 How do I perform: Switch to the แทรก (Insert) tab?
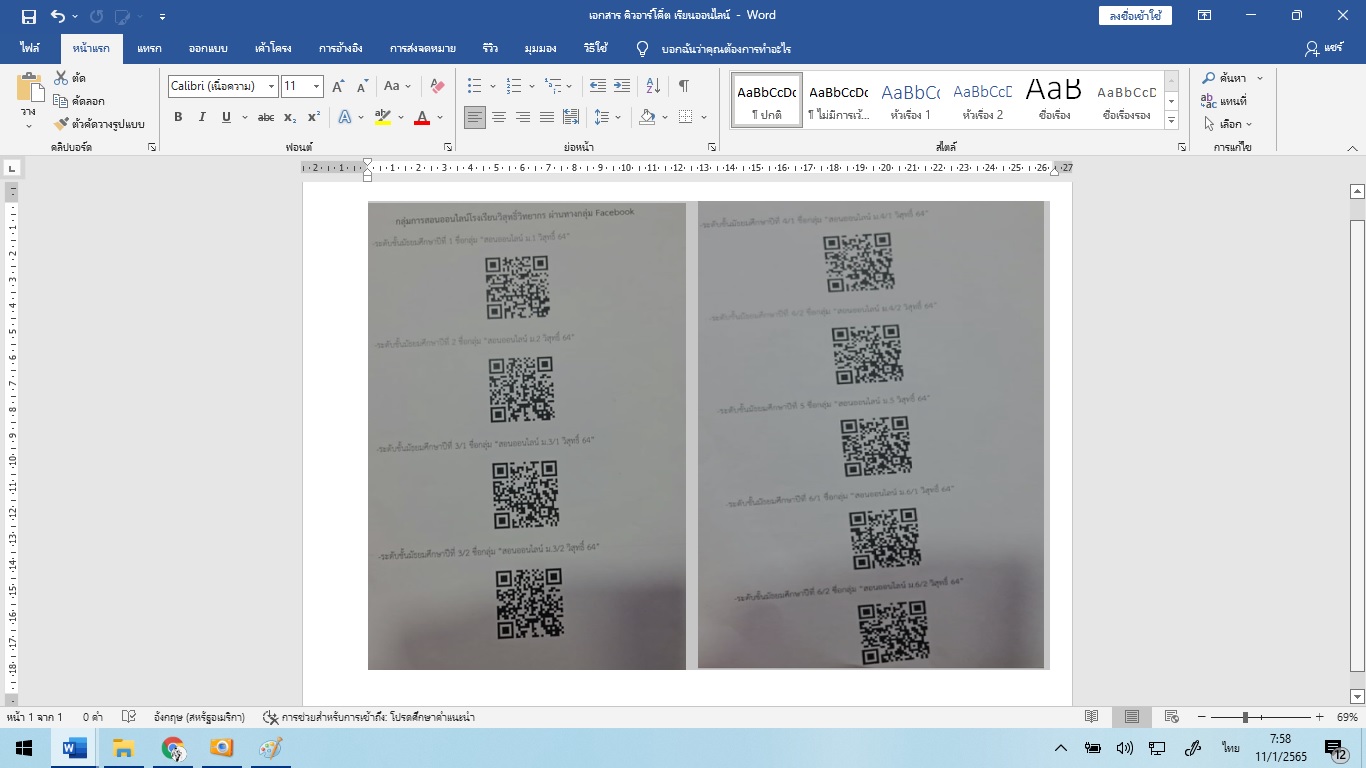149,48
